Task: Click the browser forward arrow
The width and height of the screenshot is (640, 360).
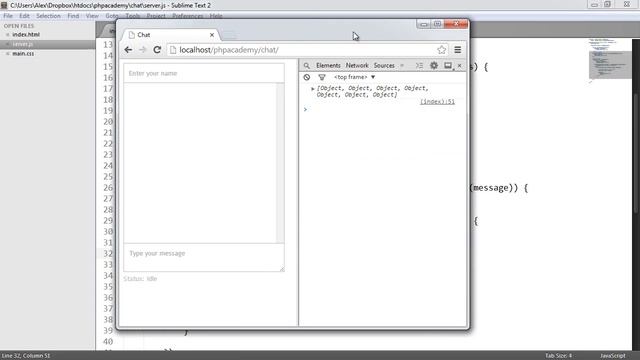Action: coord(142,50)
